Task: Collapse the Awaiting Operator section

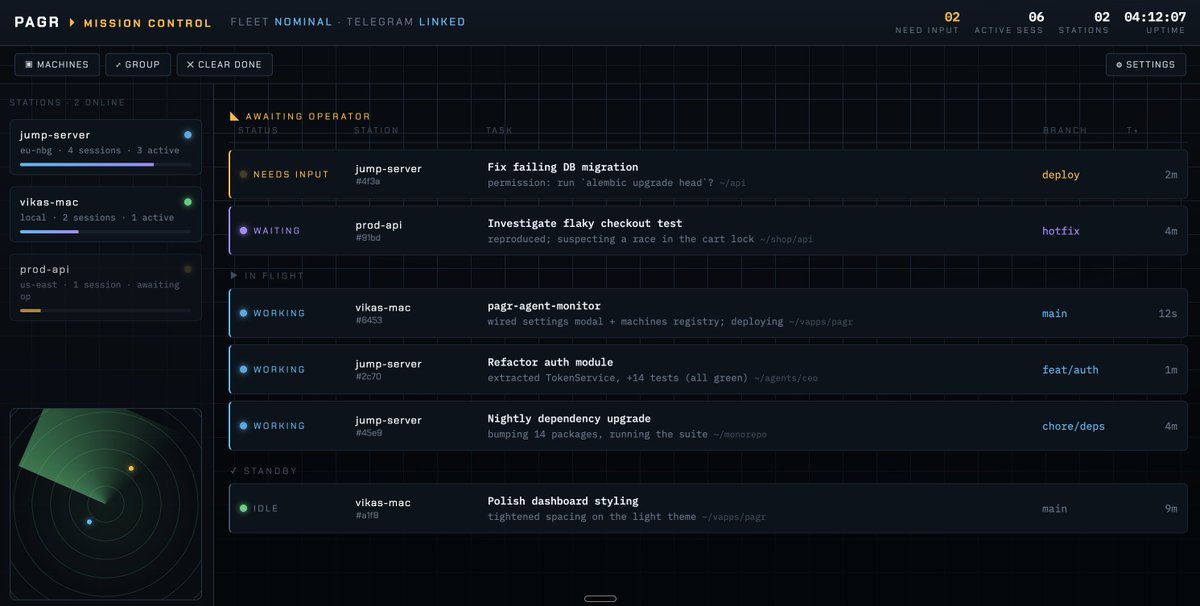Action: pyautogui.click(x=300, y=116)
